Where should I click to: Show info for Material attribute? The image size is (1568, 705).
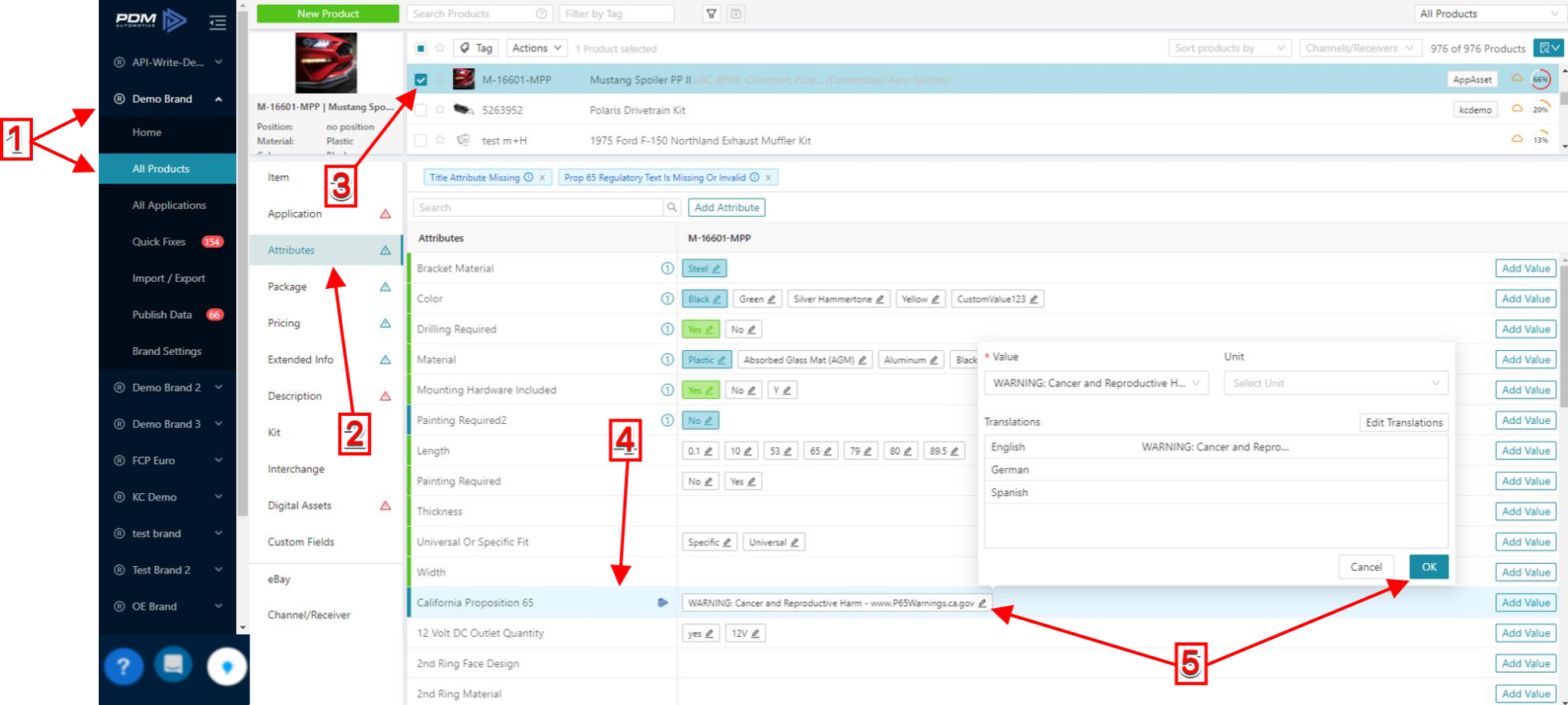[667, 360]
